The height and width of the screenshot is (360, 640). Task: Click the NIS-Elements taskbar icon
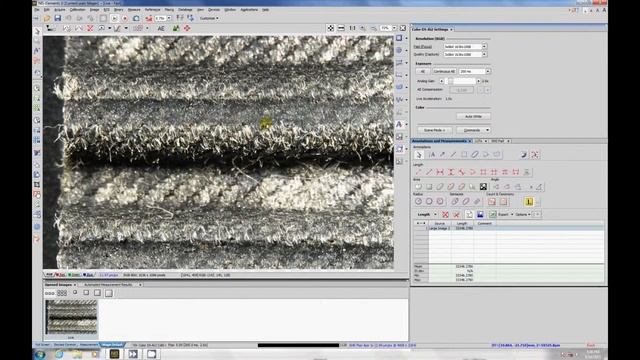click(x=114, y=354)
